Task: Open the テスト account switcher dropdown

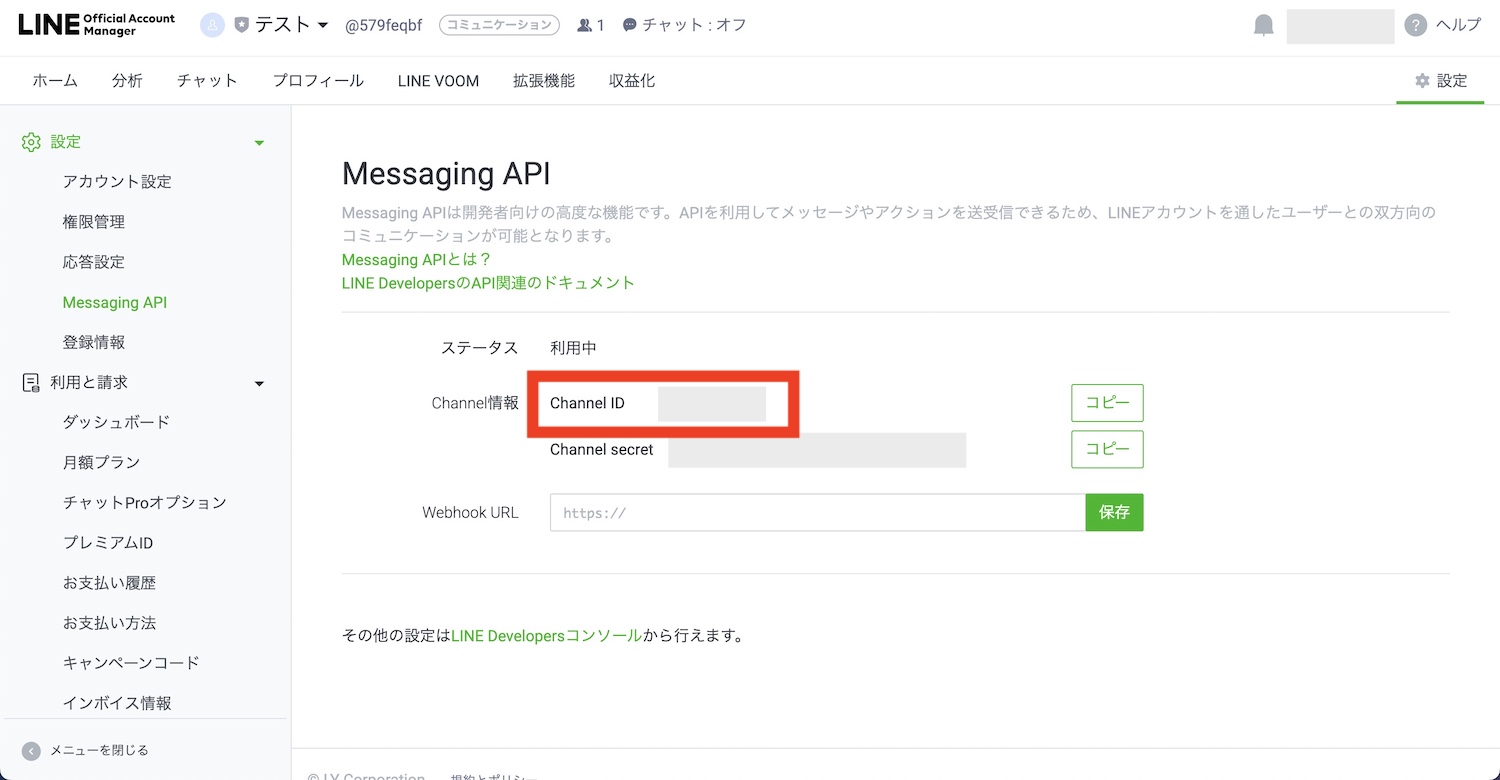Action: [x=290, y=25]
